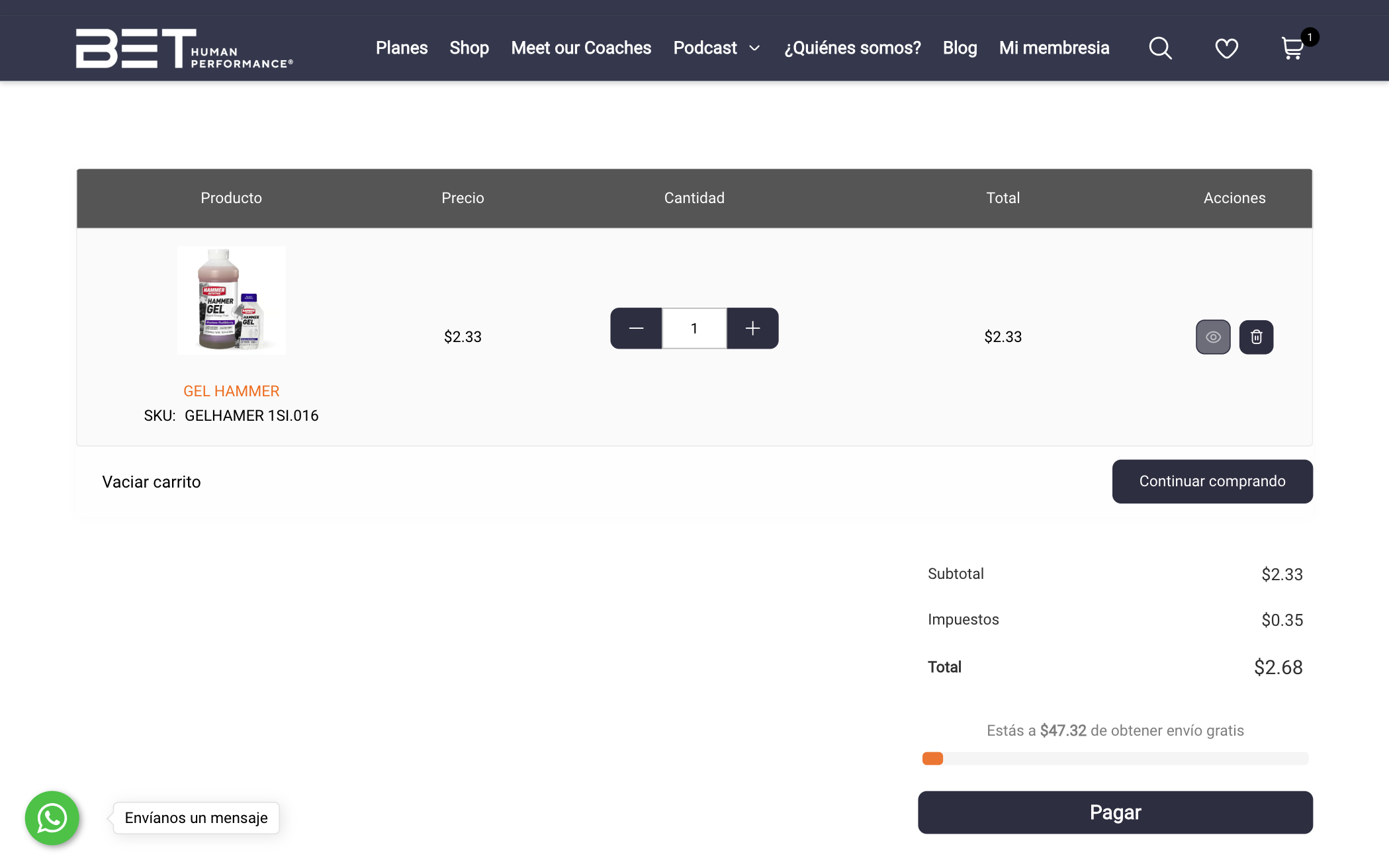Expand the Podcast dropdown menu
The width and height of the screenshot is (1389, 868).
click(x=717, y=48)
